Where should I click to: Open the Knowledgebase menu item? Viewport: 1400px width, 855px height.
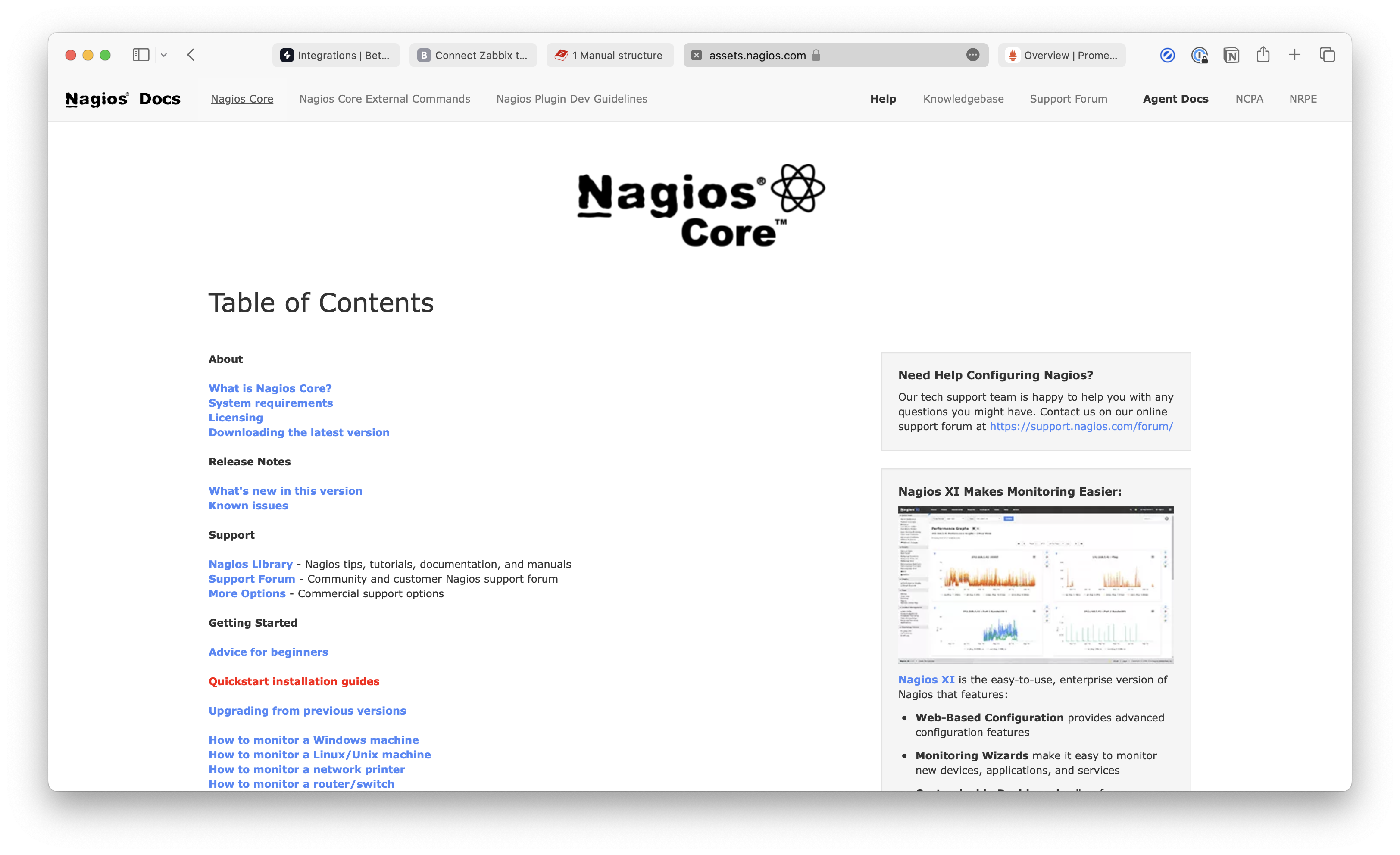pos(963,98)
